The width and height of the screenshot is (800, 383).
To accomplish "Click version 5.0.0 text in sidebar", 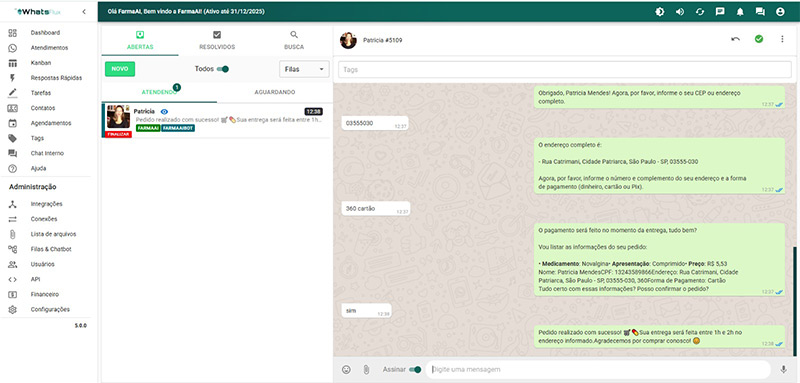I will click(x=81, y=325).
